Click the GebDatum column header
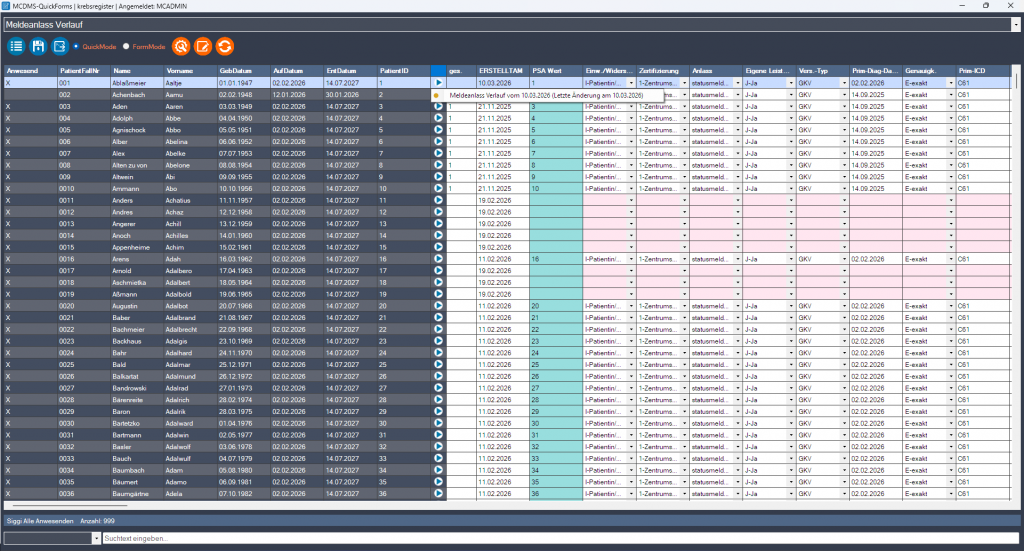This screenshot has width=1024, height=551. [x=236, y=71]
